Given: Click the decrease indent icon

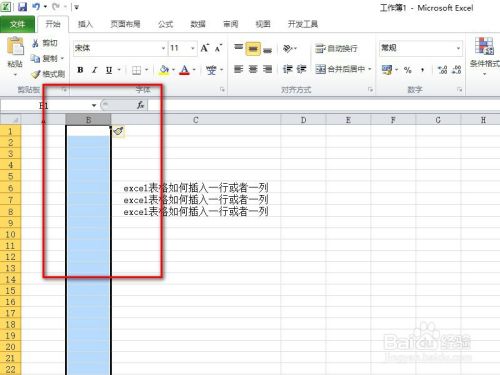Looking at the screenshot, I should pyautogui.click(x=287, y=69).
